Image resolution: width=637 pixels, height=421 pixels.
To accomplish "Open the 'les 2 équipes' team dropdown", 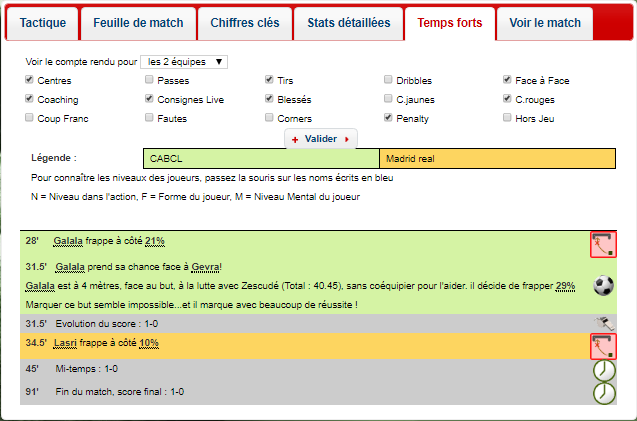I will (x=184, y=62).
